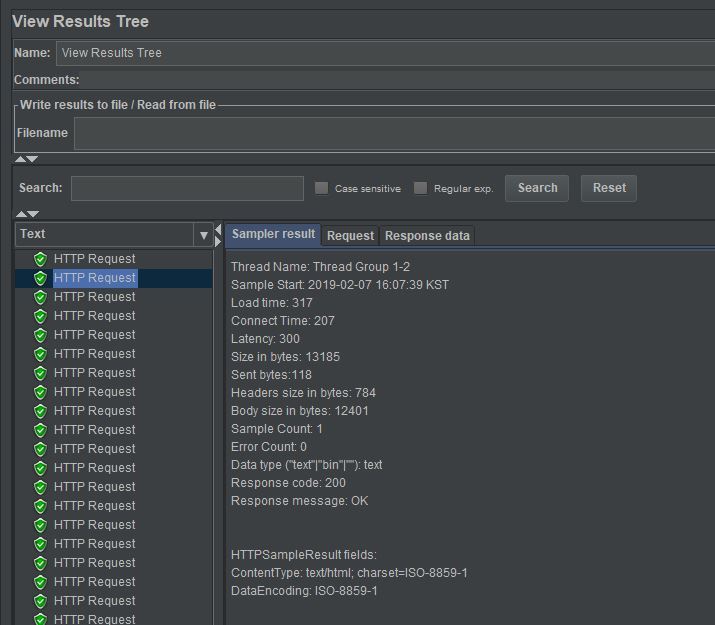Viewport: 715px width, 625px height.
Task: Click the View Results Tree panel heading
Action: [80, 21]
